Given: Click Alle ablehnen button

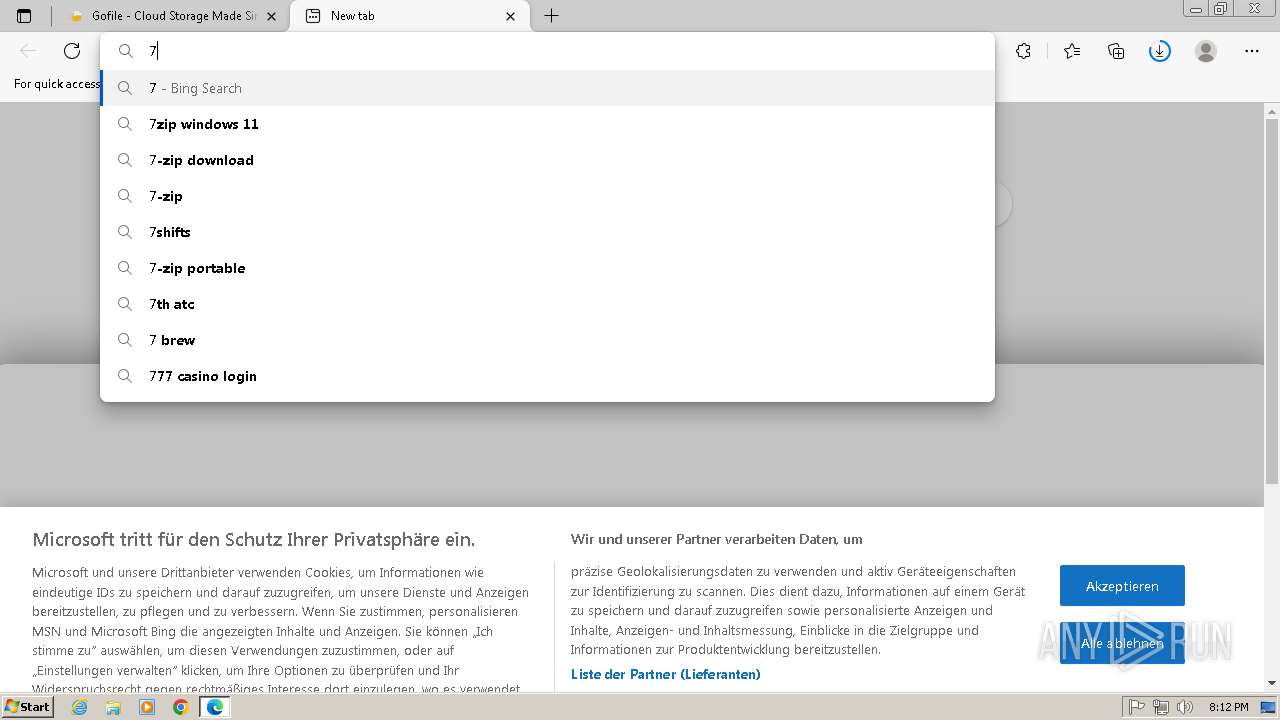Looking at the screenshot, I should [1122, 643].
